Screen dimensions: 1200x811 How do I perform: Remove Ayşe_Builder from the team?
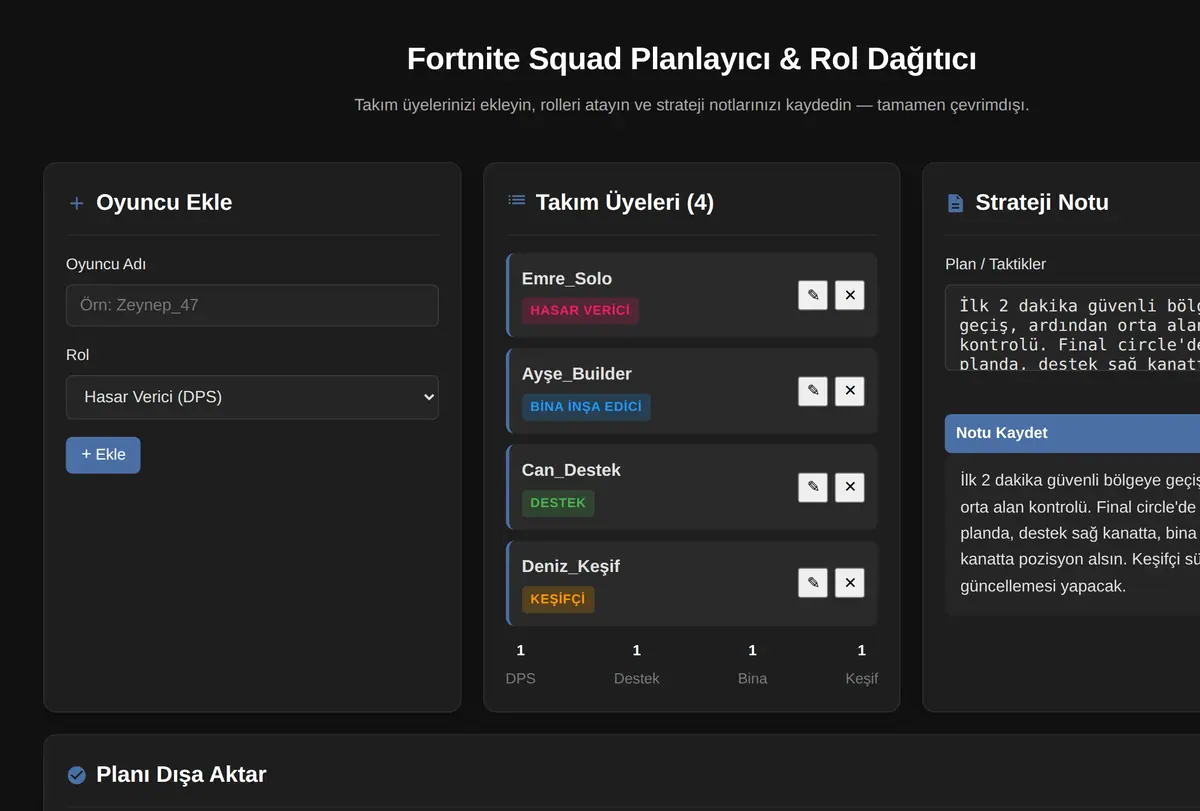(850, 391)
